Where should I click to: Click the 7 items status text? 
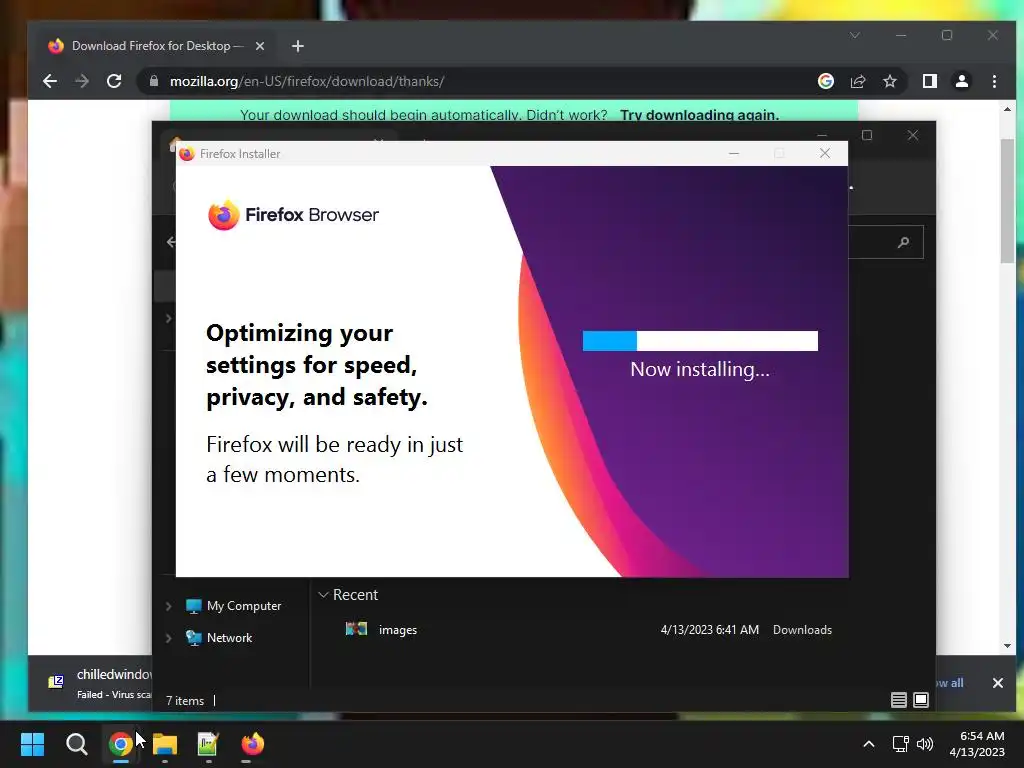point(185,701)
